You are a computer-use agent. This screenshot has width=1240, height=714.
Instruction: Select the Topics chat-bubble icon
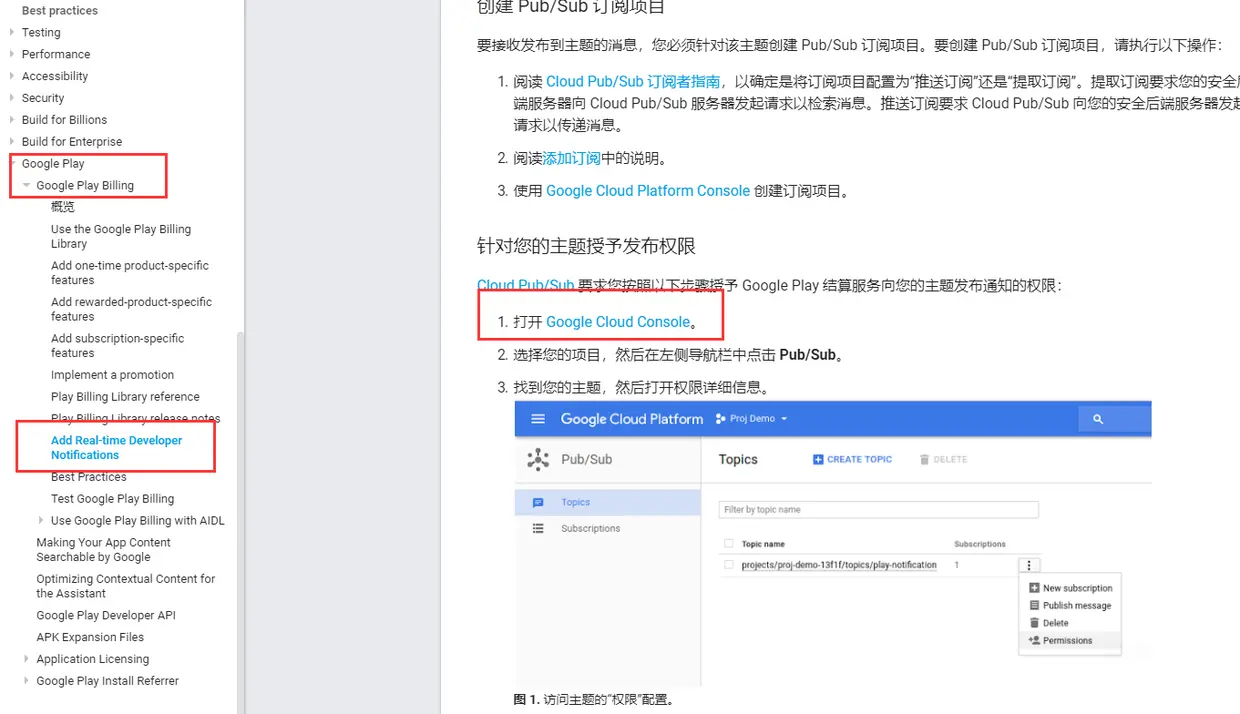540,501
